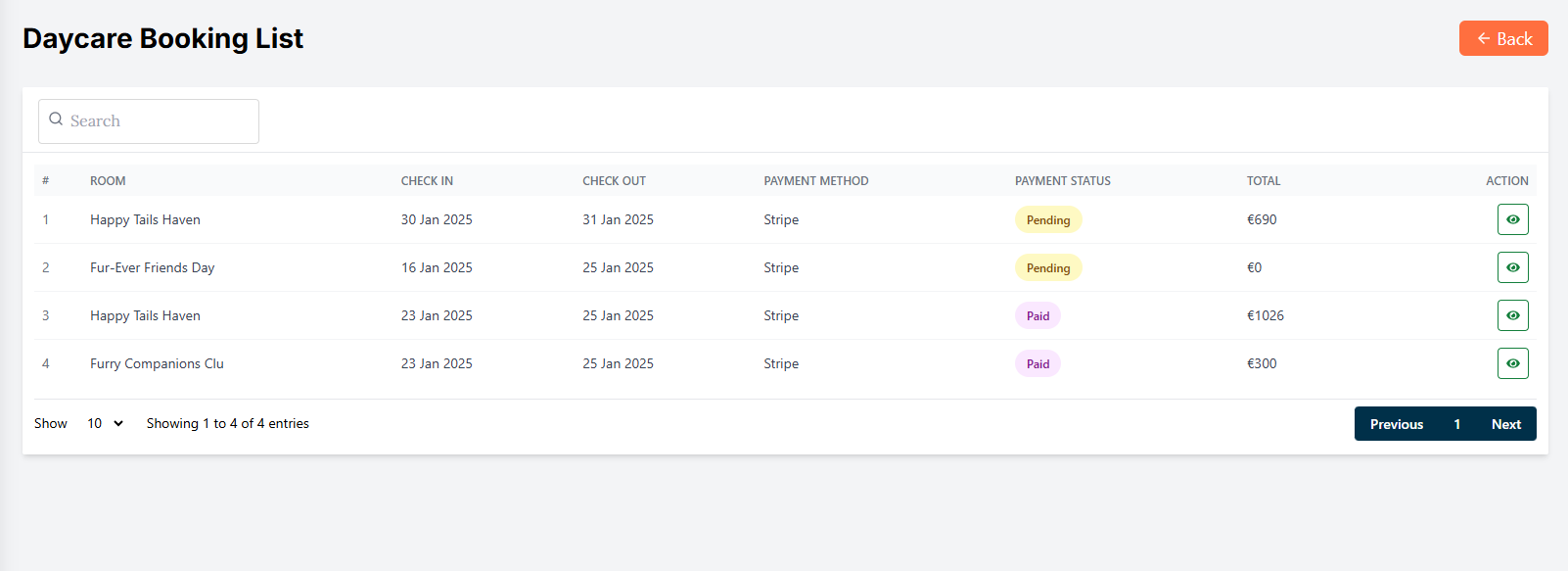Click Pending badge on the €690 booking
1568x571 pixels.
coord(1047,220)
